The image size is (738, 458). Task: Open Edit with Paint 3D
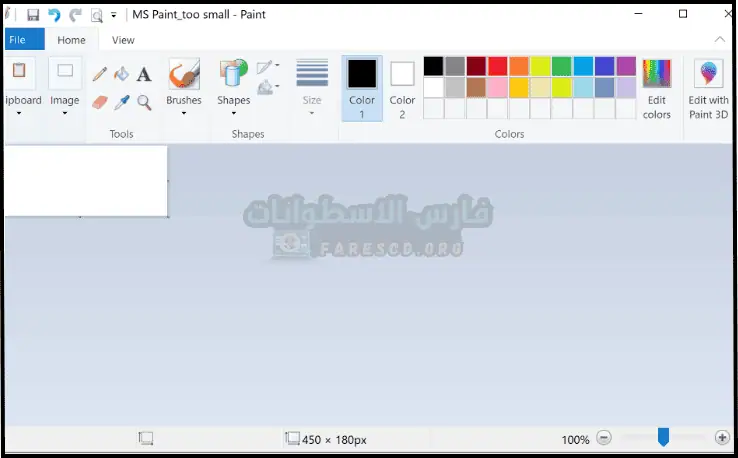pos(708,88)
